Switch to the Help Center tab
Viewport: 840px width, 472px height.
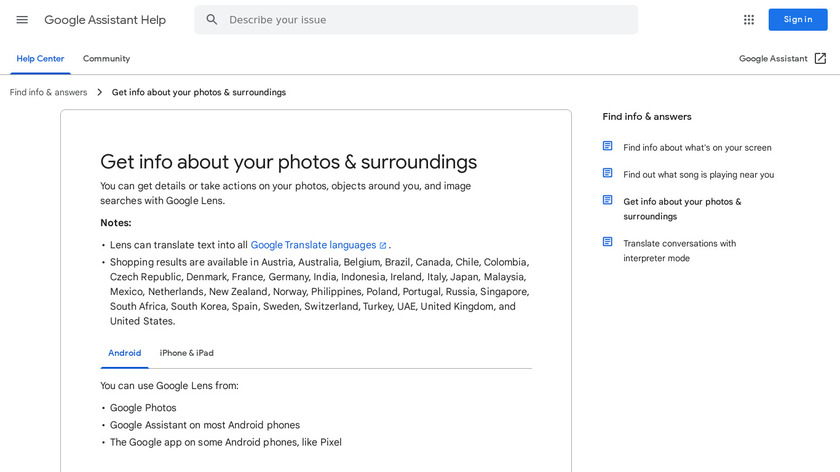click(x=40, y=58)
